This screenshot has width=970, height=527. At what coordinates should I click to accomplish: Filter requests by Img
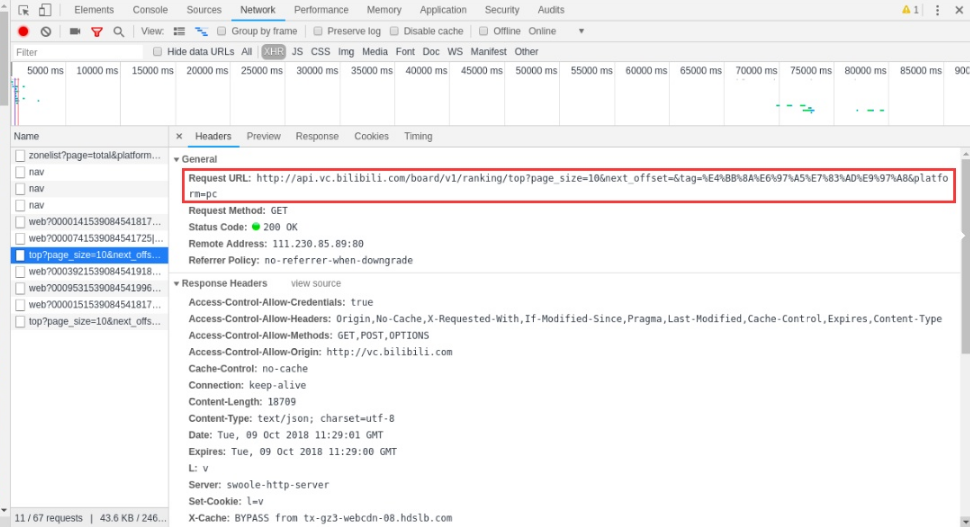pyautogui.click(x=346, y=51)
